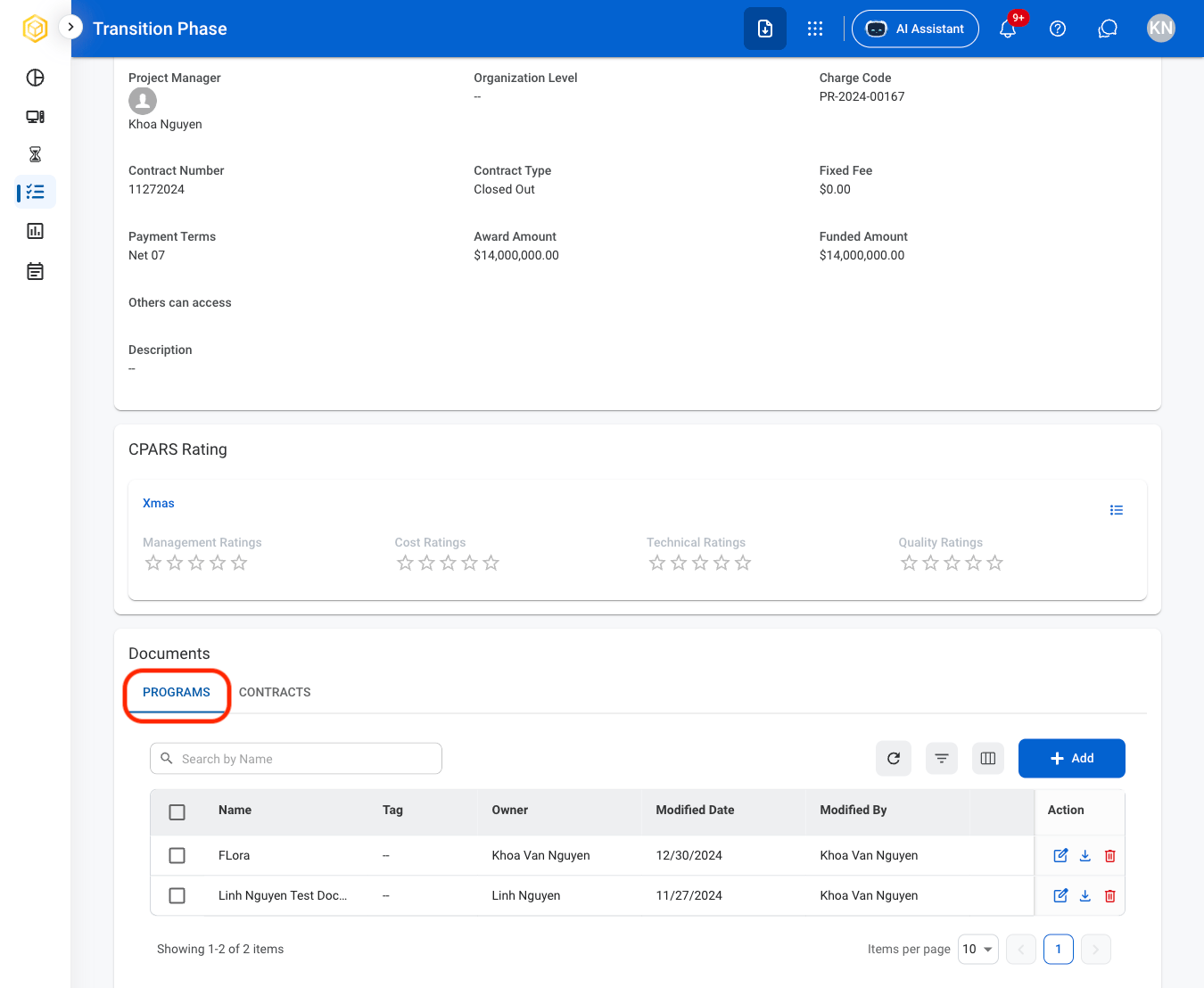Open the column chooser button
This screenshot has height=988, width=1204.
pyautogui.click(x=988, y=759)
